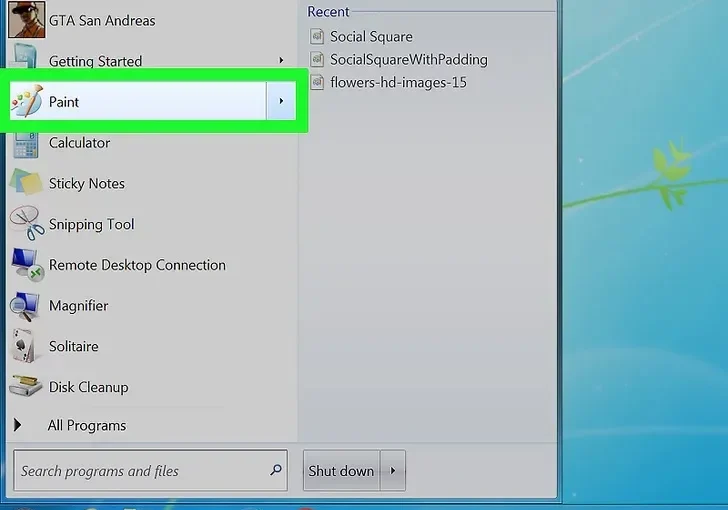Click the Solitaire cards icon
728x510 pixels.
[26, 347]
